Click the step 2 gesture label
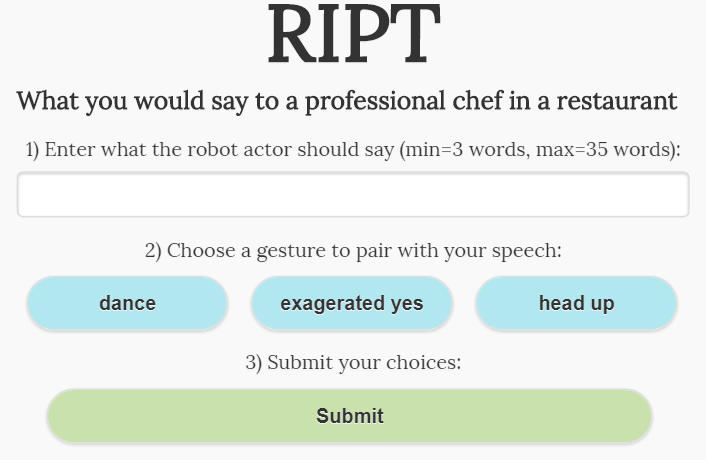The width and height of the screenshot is (706, 460). pyautogui.click(x=353, y=250)
